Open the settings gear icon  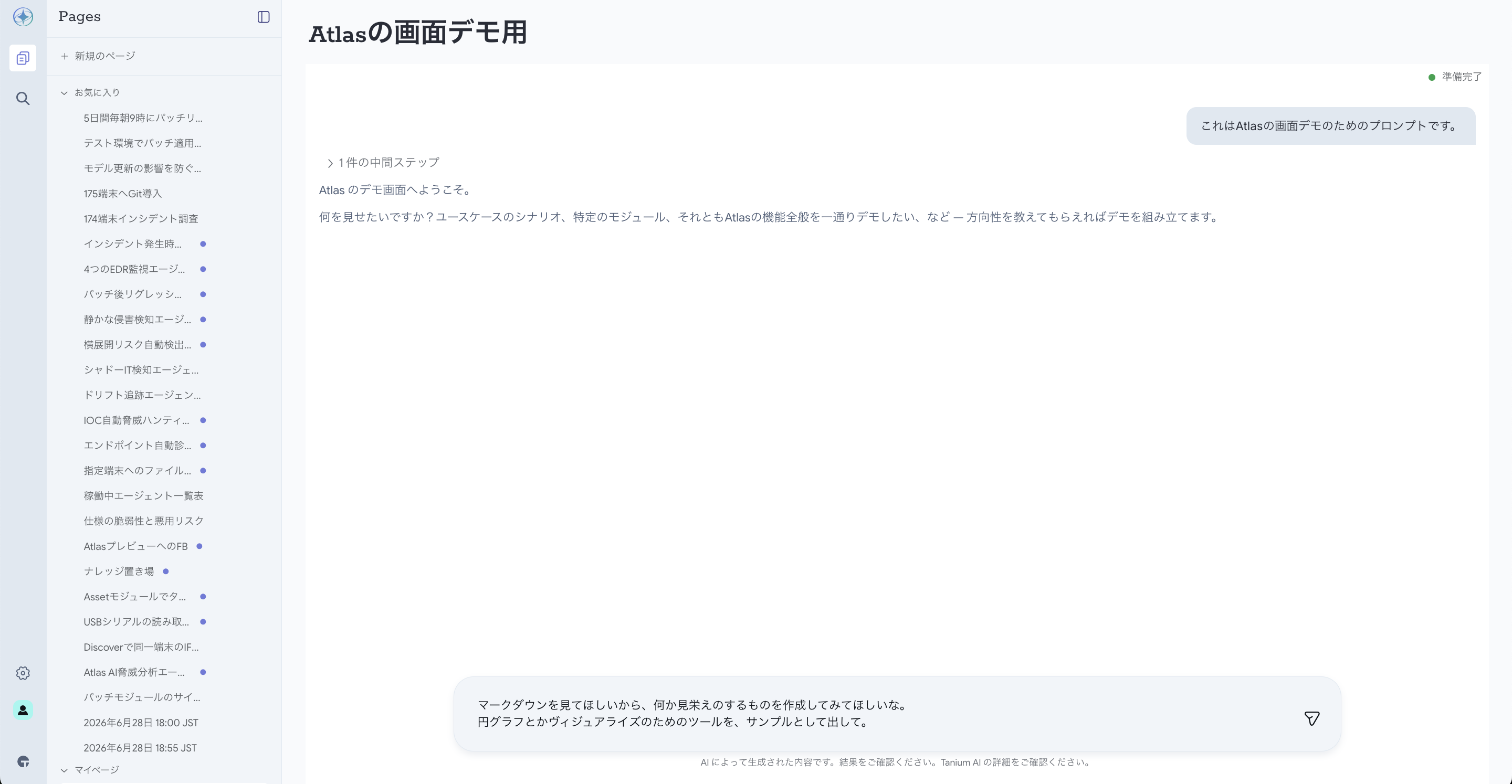tap(23, 673)
